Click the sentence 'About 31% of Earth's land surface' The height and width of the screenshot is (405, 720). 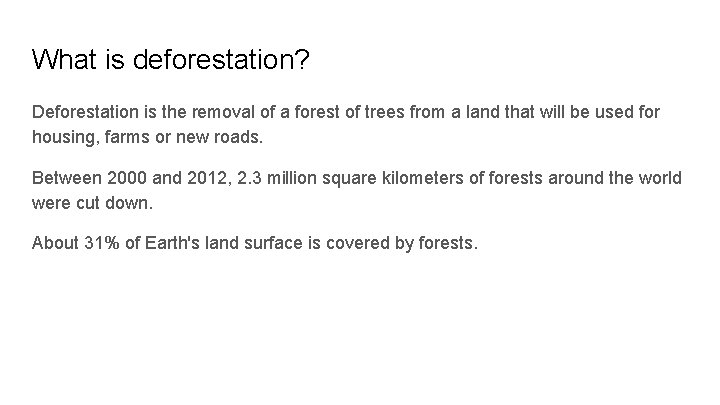click(x=255, y=243)
